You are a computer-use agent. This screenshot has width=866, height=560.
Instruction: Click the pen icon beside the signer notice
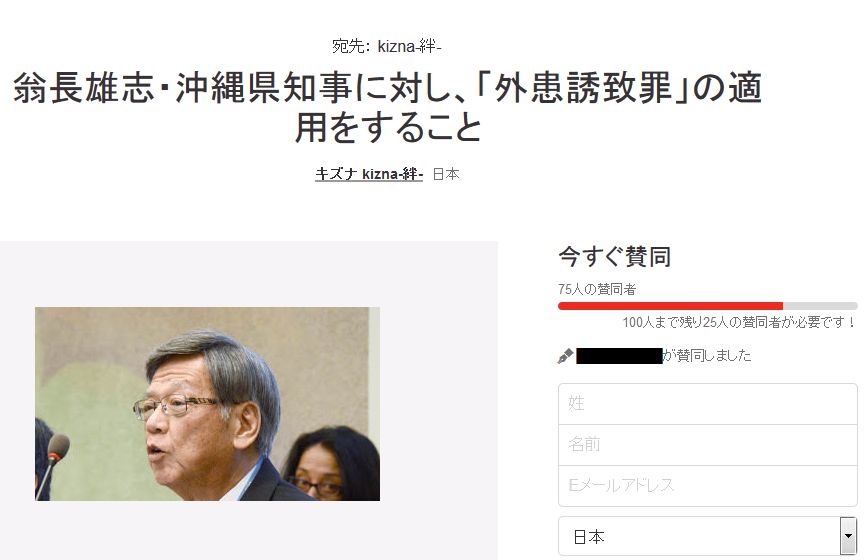564,356
